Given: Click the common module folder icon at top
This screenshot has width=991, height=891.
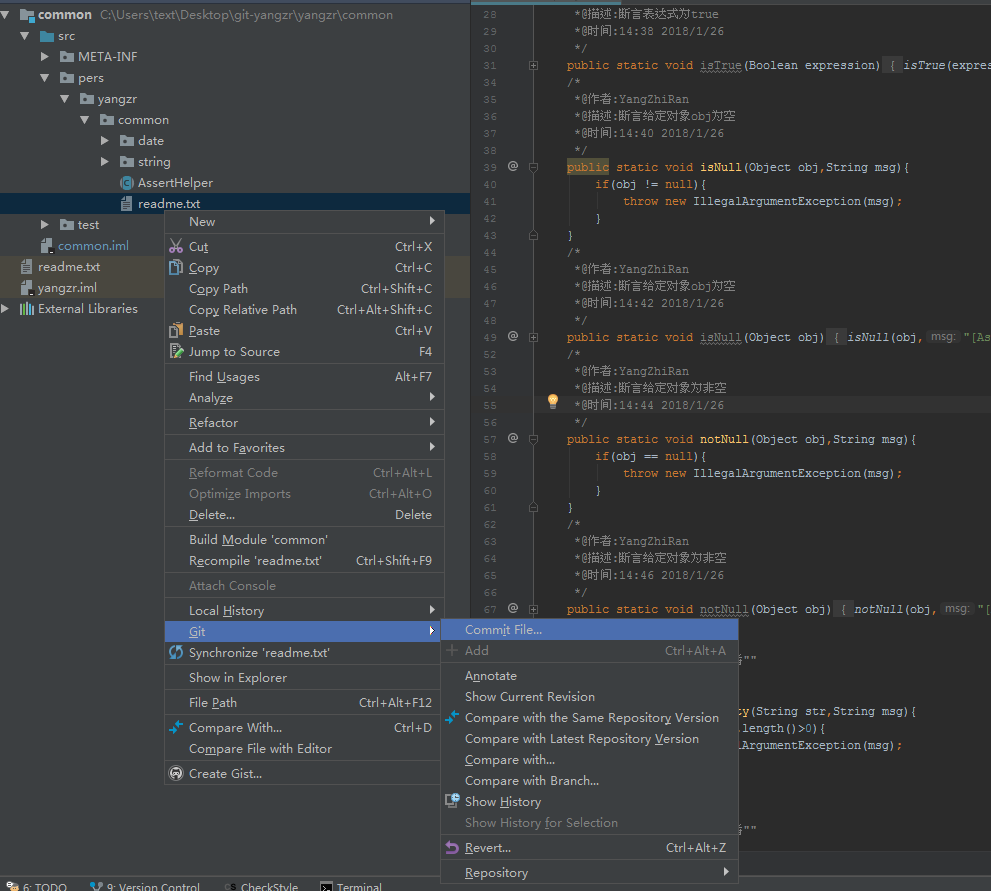Looking at the screenshot, I should pyautogui.click(x=27, y=15).
